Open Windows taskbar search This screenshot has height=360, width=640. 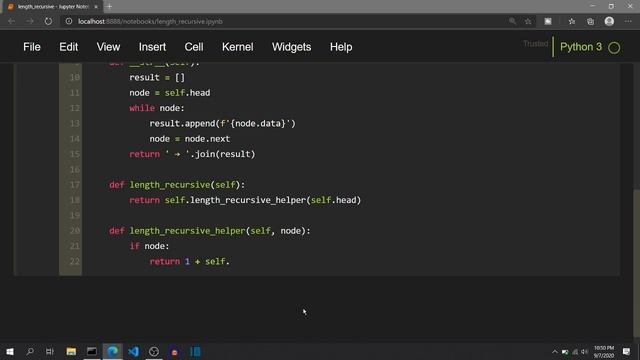(30, 351)
